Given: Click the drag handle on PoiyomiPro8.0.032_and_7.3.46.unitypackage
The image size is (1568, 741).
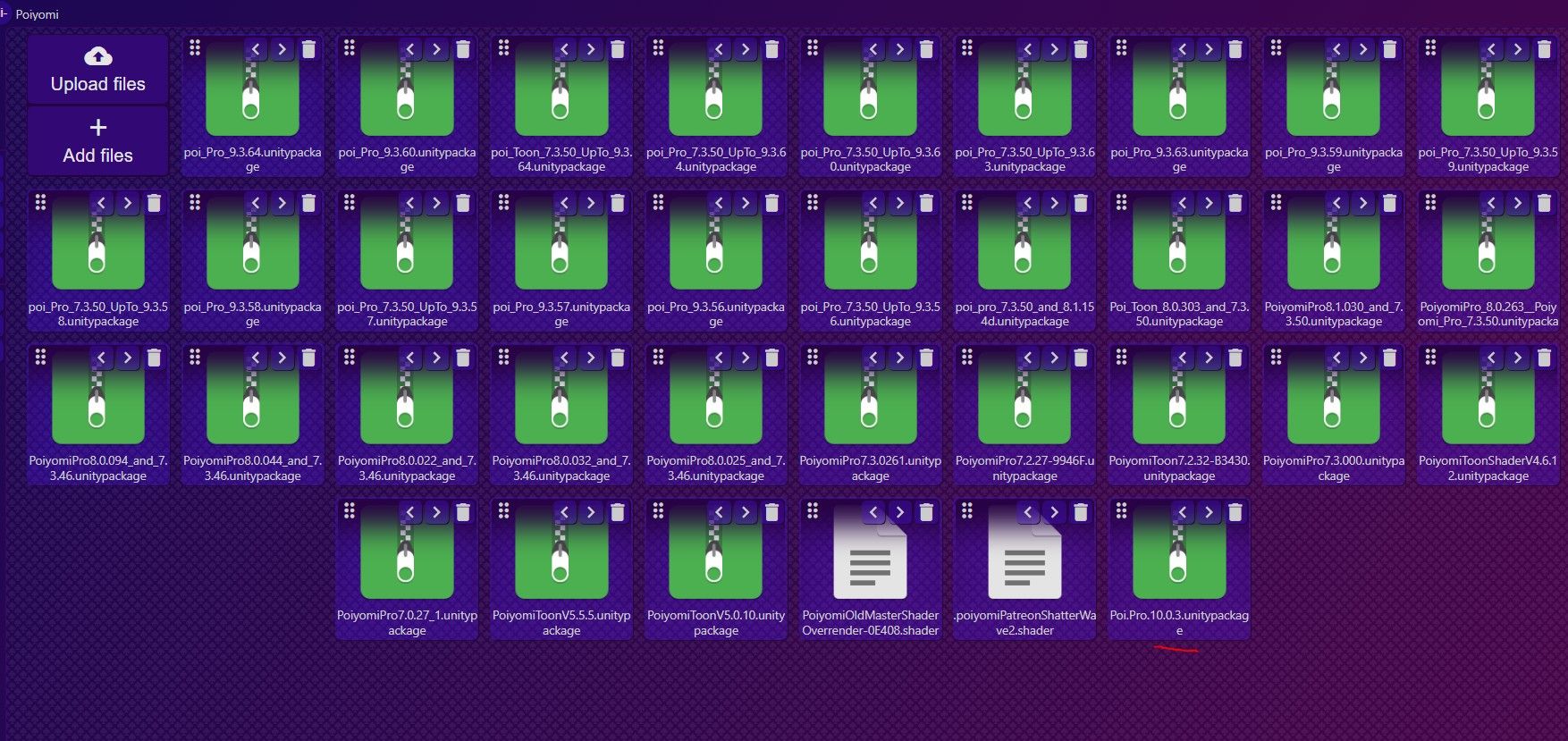Looking at the screenshot, I should coord(503,357).
